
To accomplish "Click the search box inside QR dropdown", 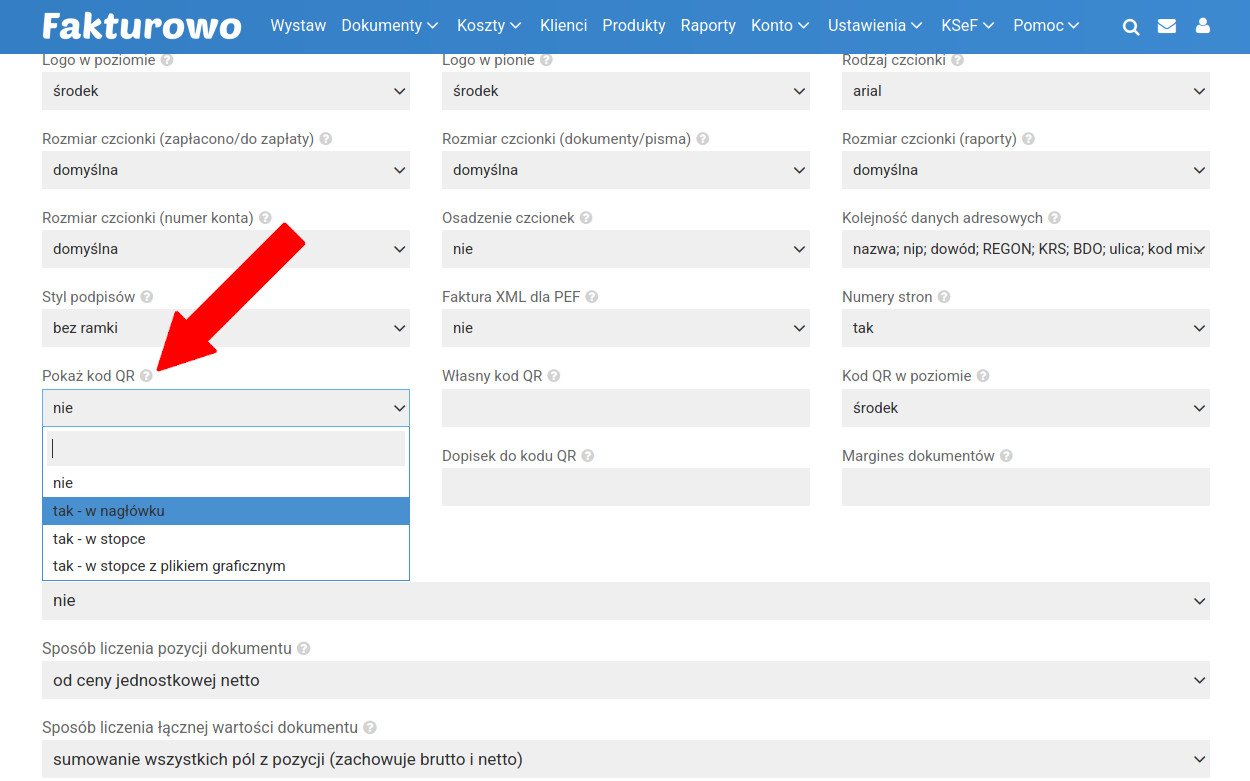I will click(225, 449).
